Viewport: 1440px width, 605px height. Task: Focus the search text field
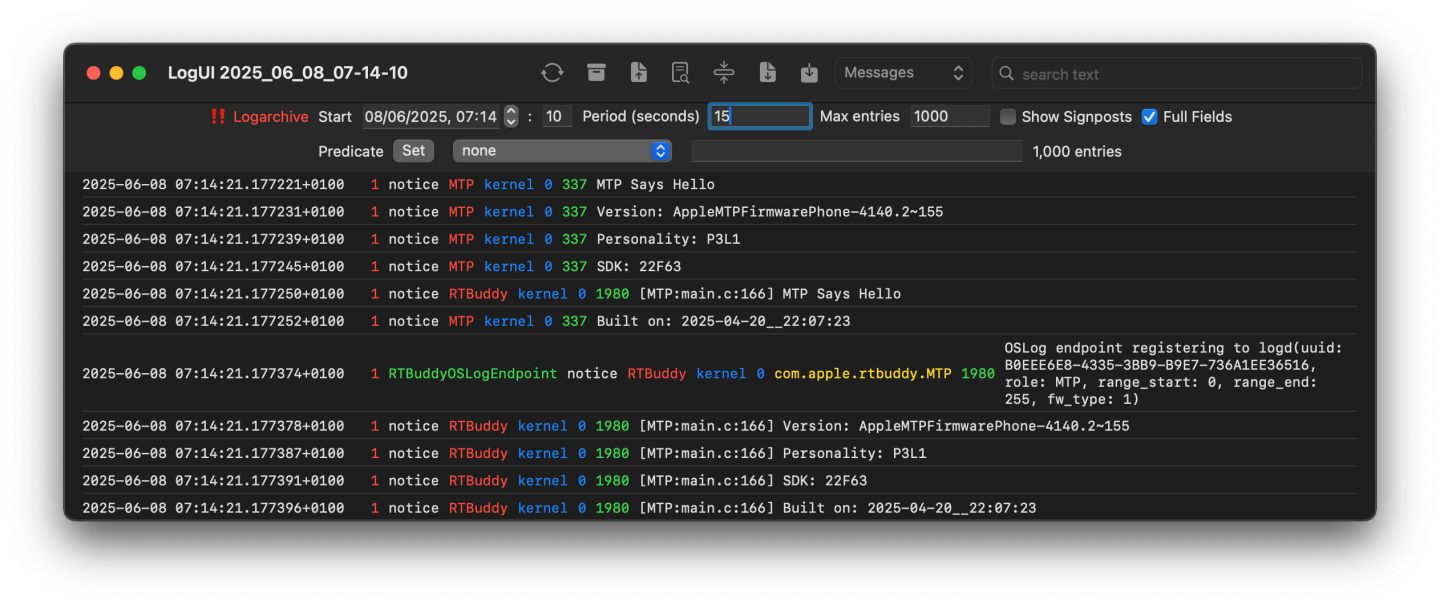pyautogui.click(x=1176, y=74)
